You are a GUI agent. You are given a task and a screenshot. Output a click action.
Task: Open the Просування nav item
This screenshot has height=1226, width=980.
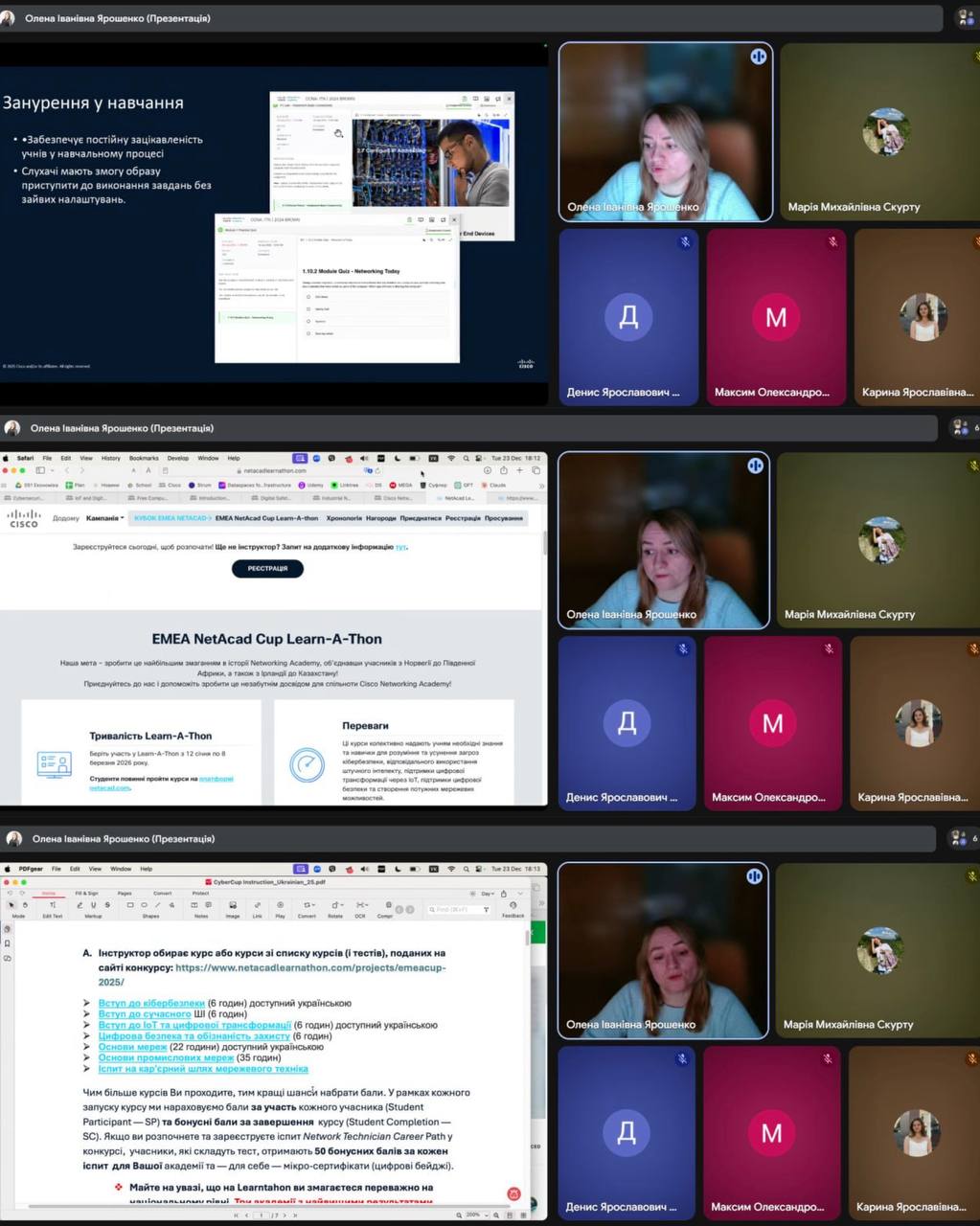[504, 518]
